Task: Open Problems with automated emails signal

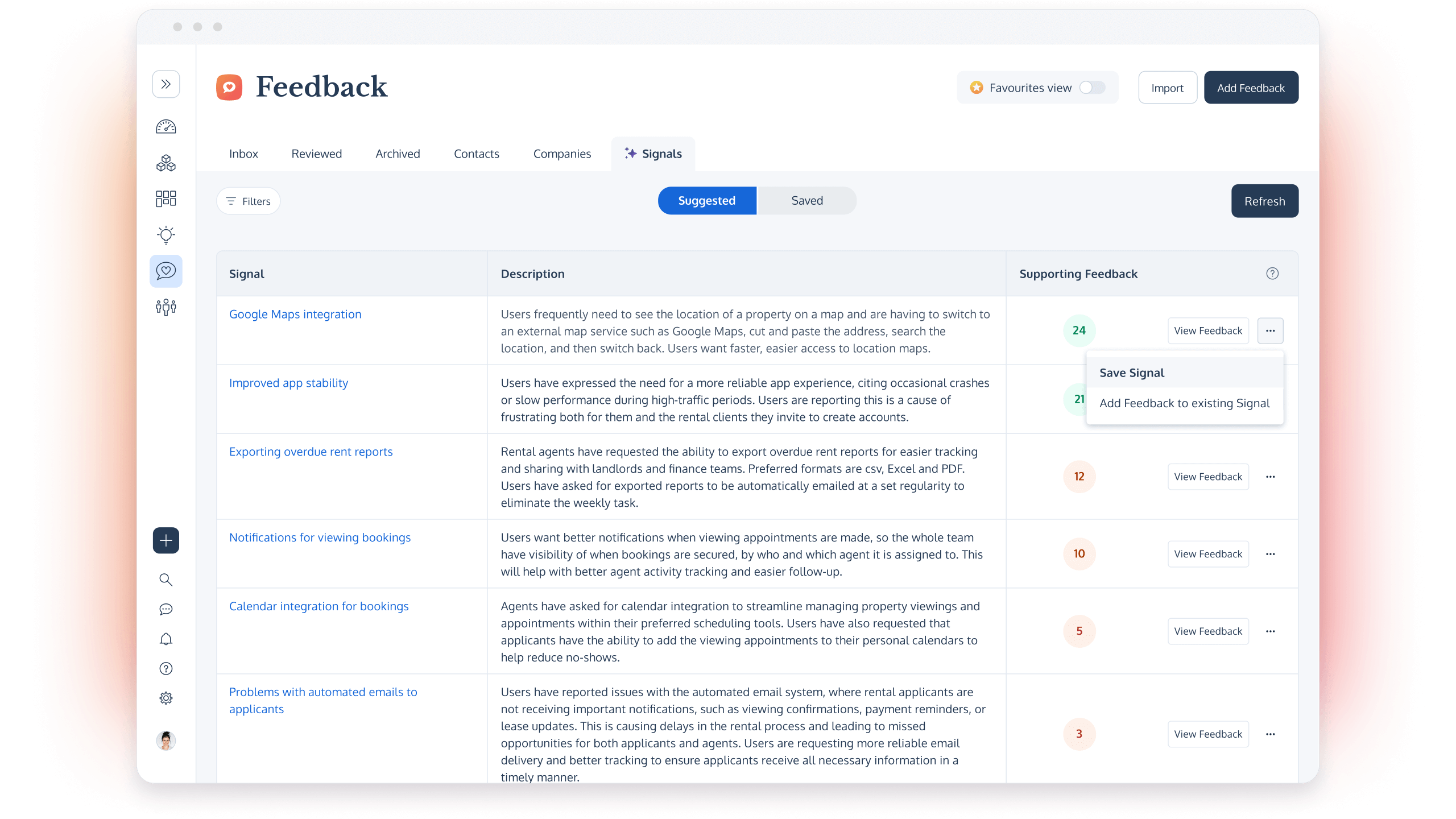Action: tap(323, 701)
